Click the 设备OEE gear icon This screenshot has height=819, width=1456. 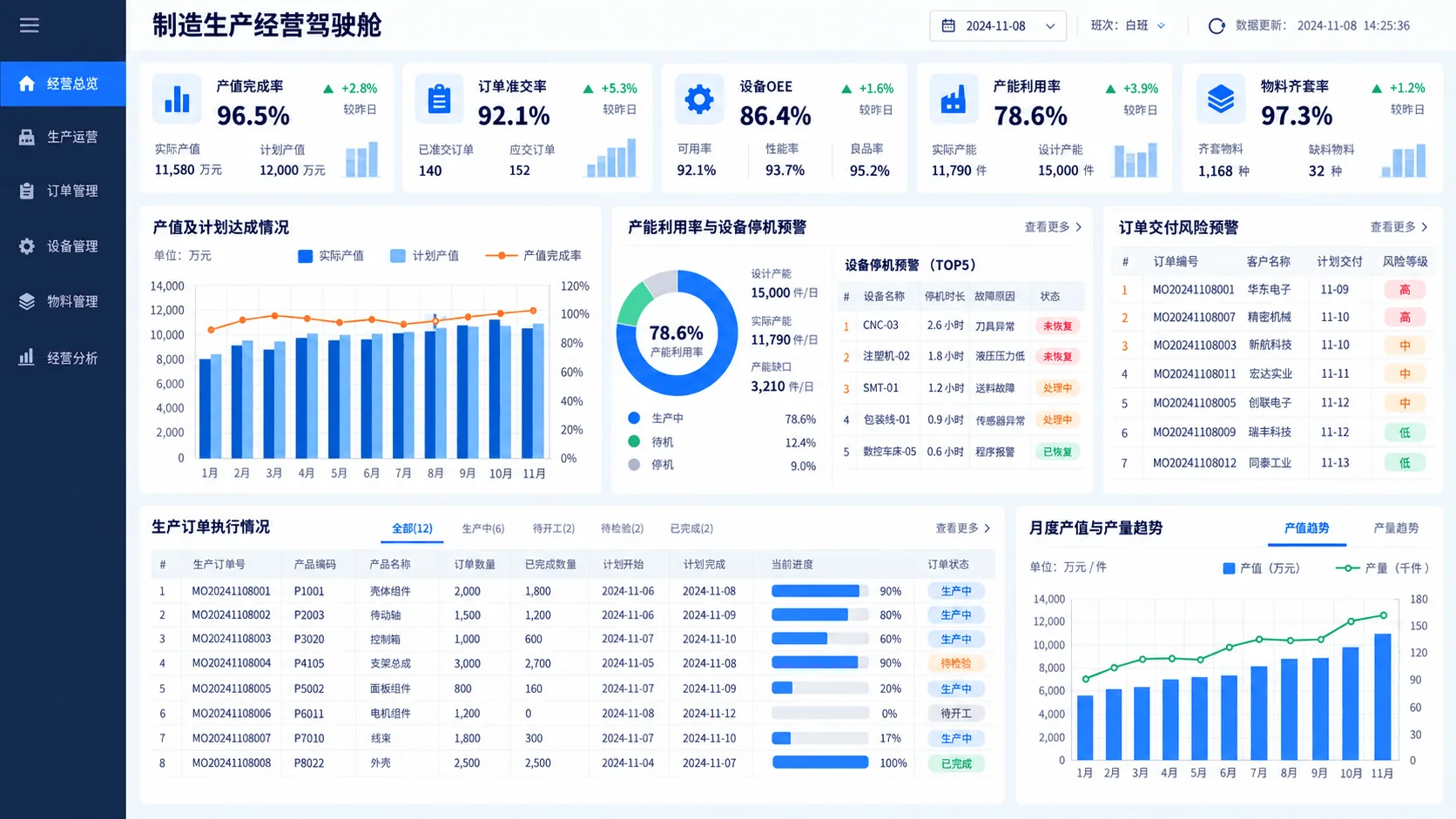pyautogui.click(x=698, y=99)
